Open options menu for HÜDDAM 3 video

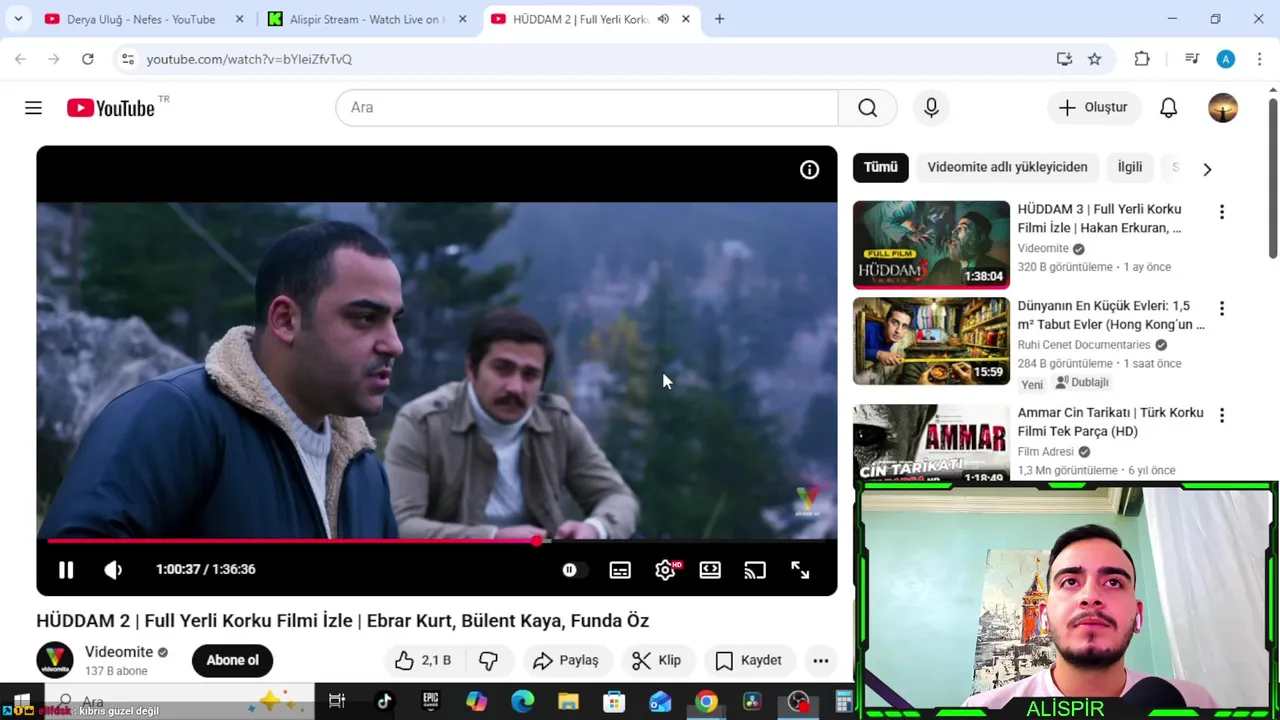point(1221,212)
